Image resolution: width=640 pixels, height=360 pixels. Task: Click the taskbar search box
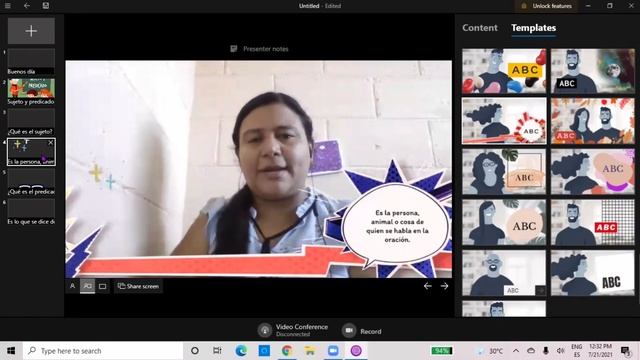[103, 351]
